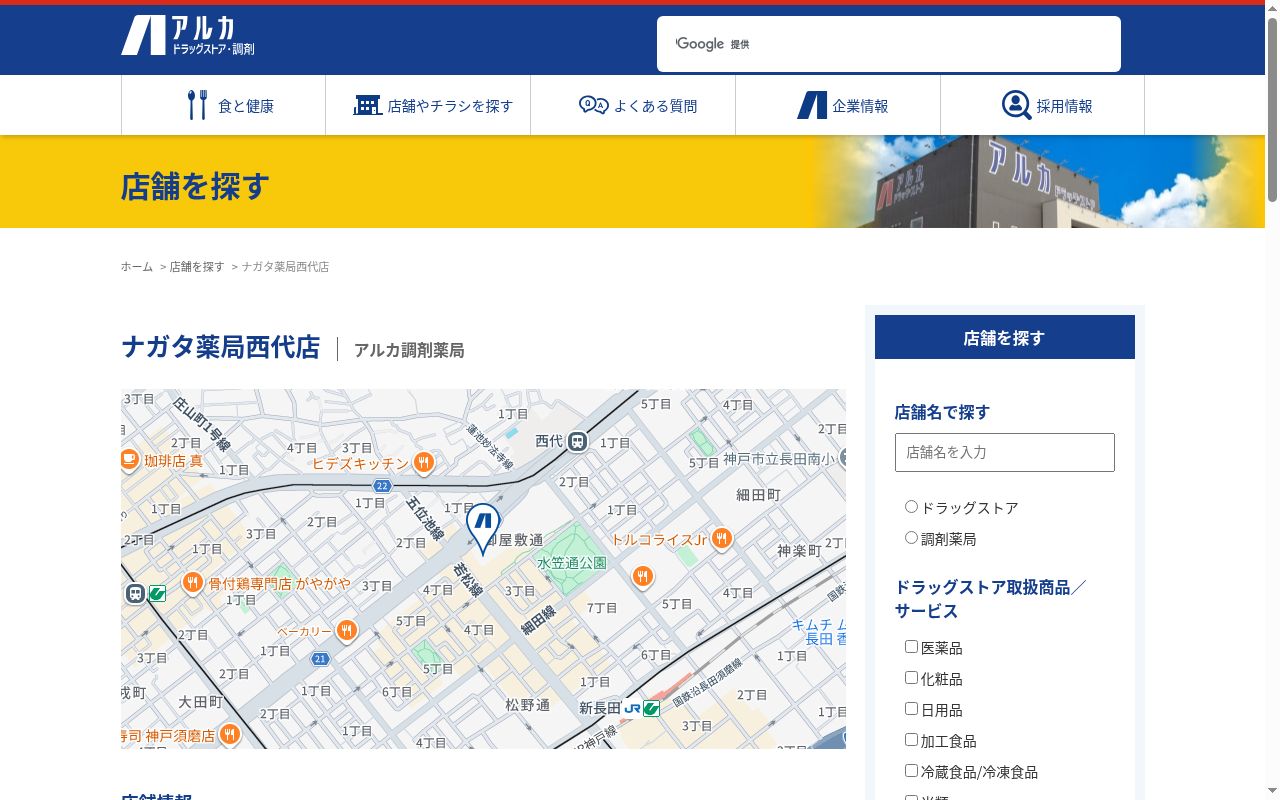Click the 店舗名を入力 text field
Viewport: 1280px width, 800px height.
[1004, 452]
